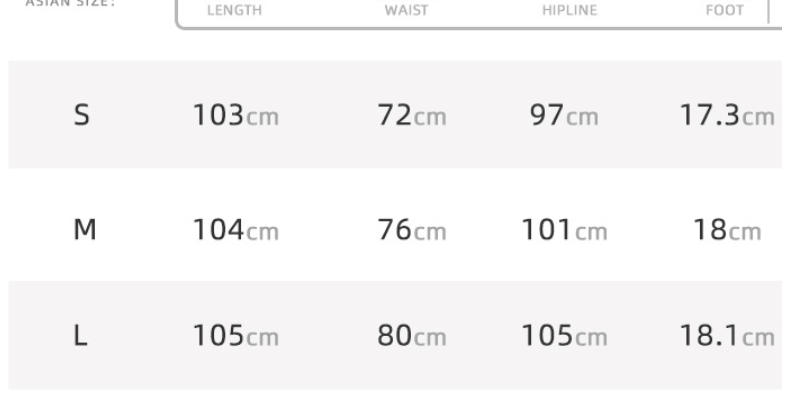
Task: Click the FOOT column header
Action: (x=724, y=10)
